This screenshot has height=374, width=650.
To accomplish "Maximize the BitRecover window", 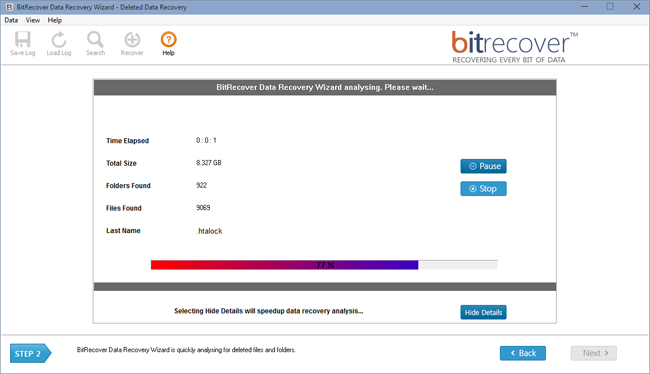I will tap(610, 7).
